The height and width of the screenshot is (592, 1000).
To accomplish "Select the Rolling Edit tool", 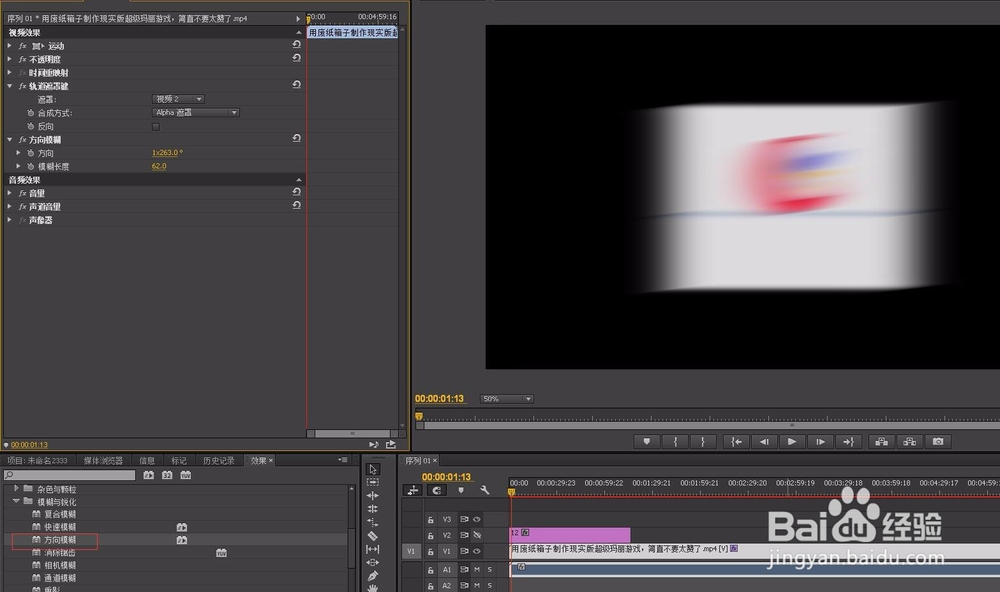I will (373, 509).
